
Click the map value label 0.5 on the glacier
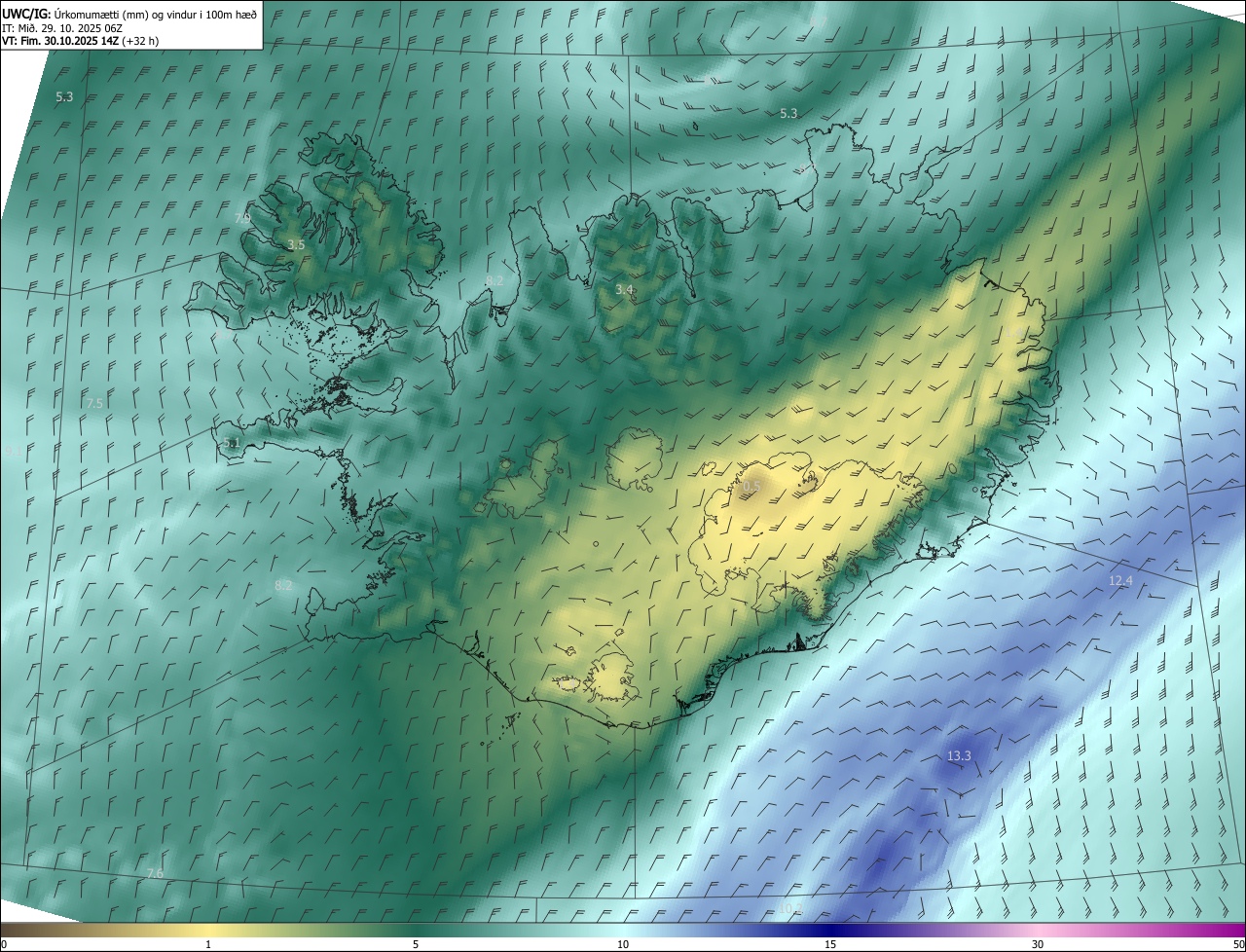point(752,485)
